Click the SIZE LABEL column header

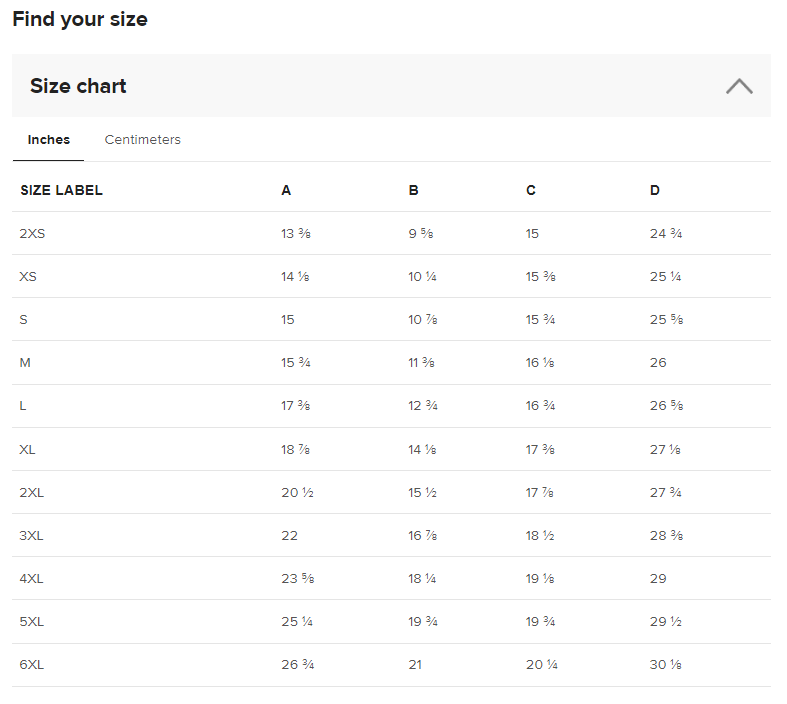(61, 190)
